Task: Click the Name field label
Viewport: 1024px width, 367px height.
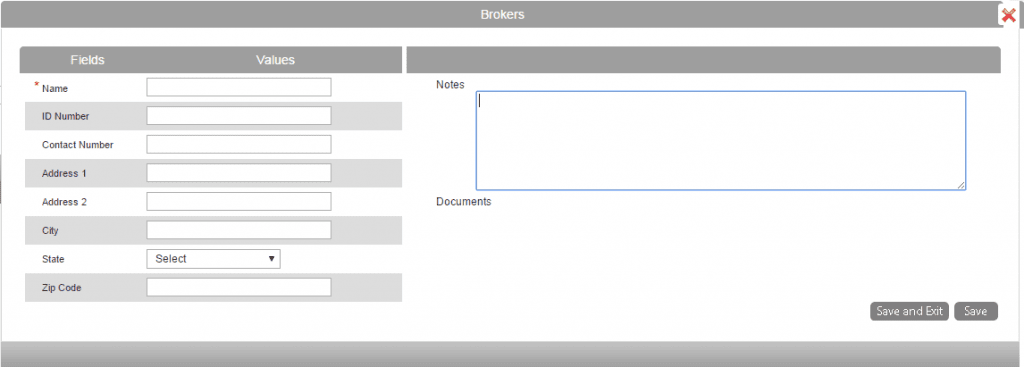Action: (x=55, y=88)
